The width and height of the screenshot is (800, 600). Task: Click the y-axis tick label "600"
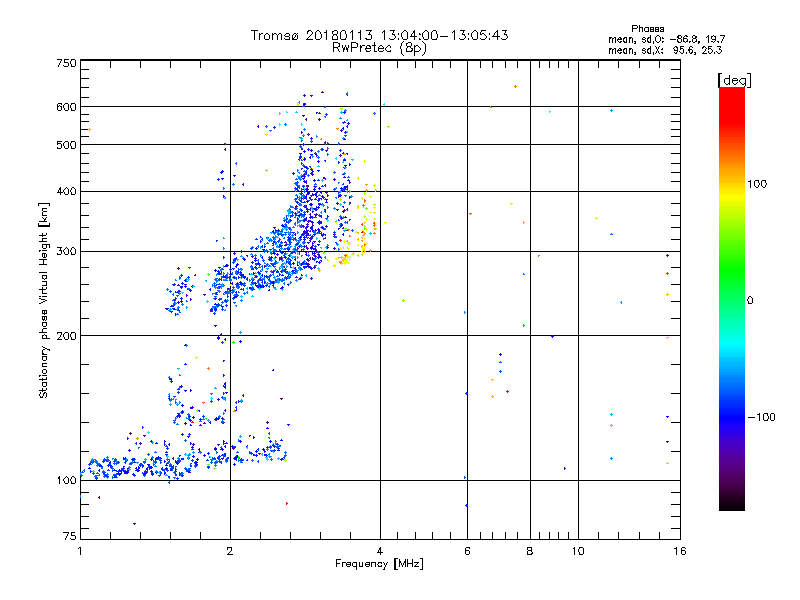pos(66,107)
